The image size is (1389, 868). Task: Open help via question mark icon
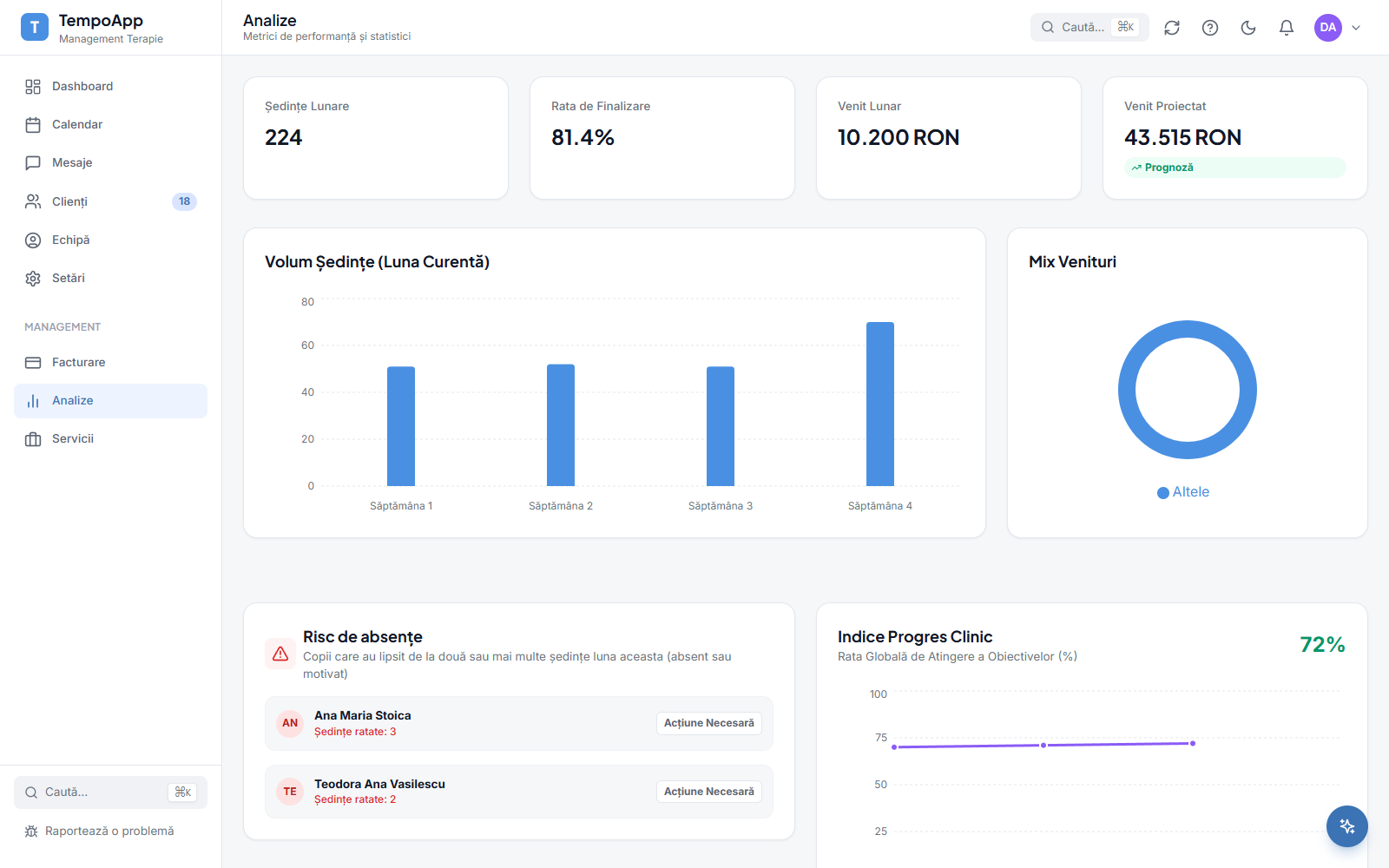[x=1210, y=28]
